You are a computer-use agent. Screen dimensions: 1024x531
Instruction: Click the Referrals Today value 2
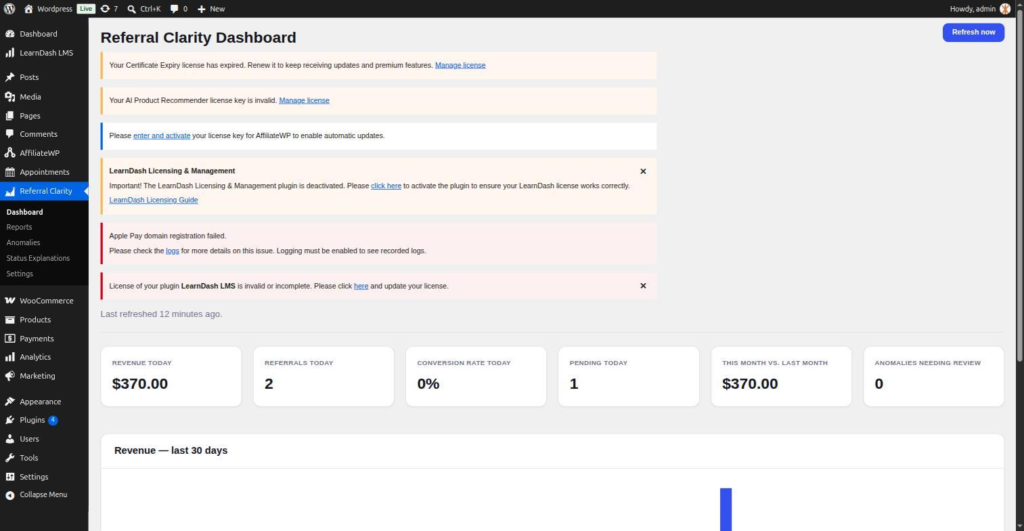pyautogui.click(x=268, y=384)
